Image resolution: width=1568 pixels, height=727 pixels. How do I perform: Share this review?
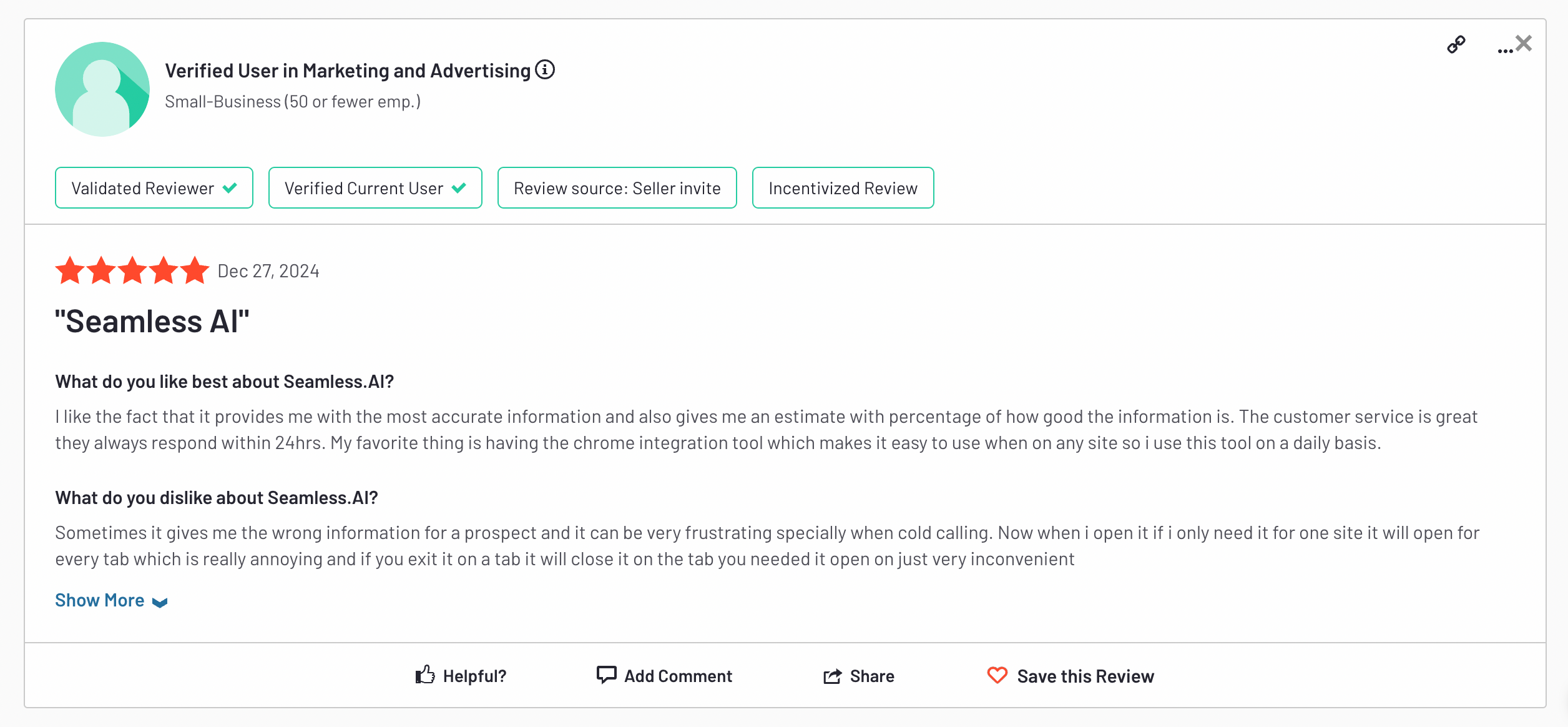pos(858,676)
